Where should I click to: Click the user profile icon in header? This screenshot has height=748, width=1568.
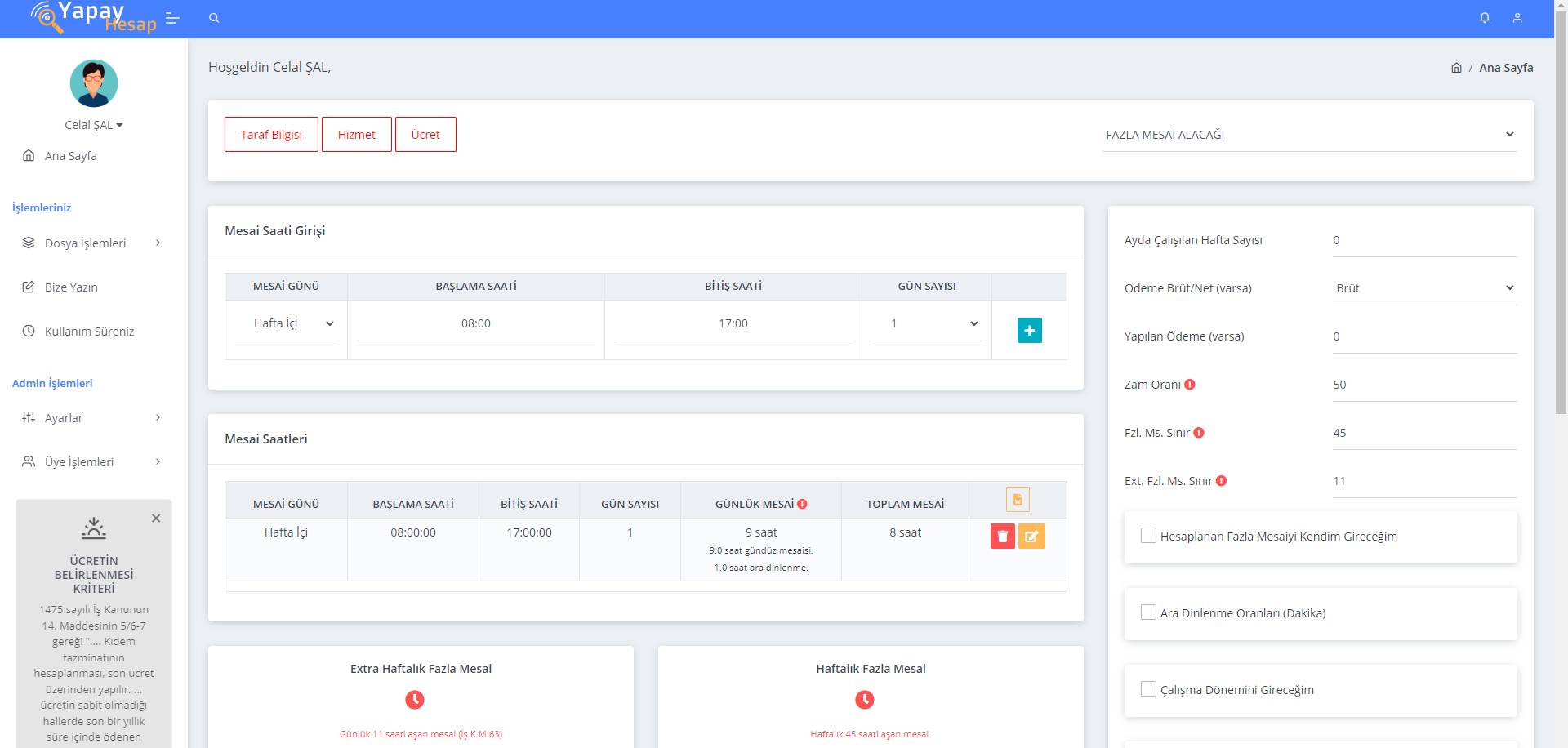pos(1517,18)
